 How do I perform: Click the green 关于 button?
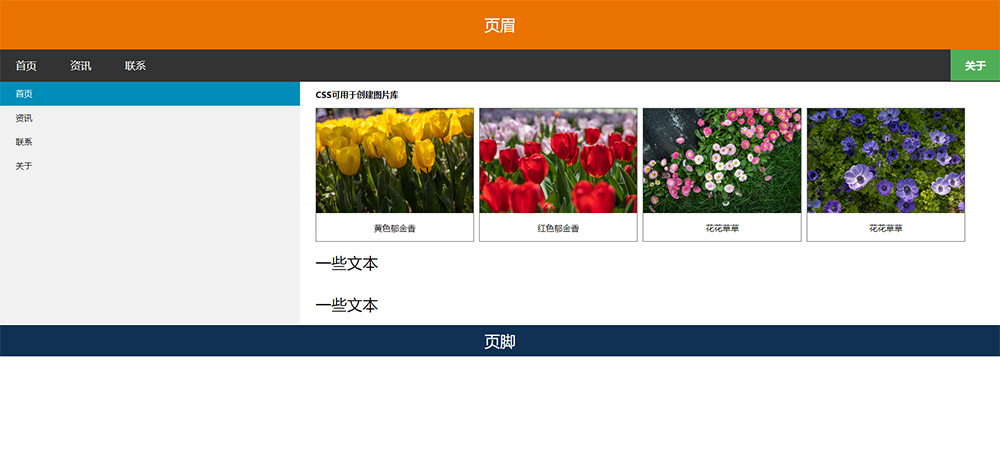click(x=975, y=66)
